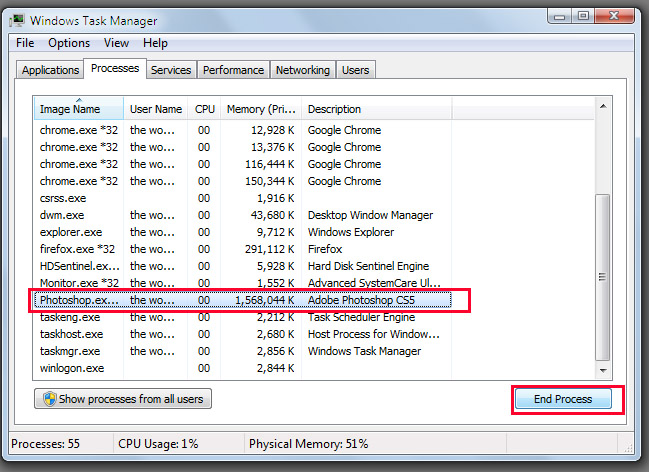Open the View menu
This screenshot has height=472, width=649.
116,43
